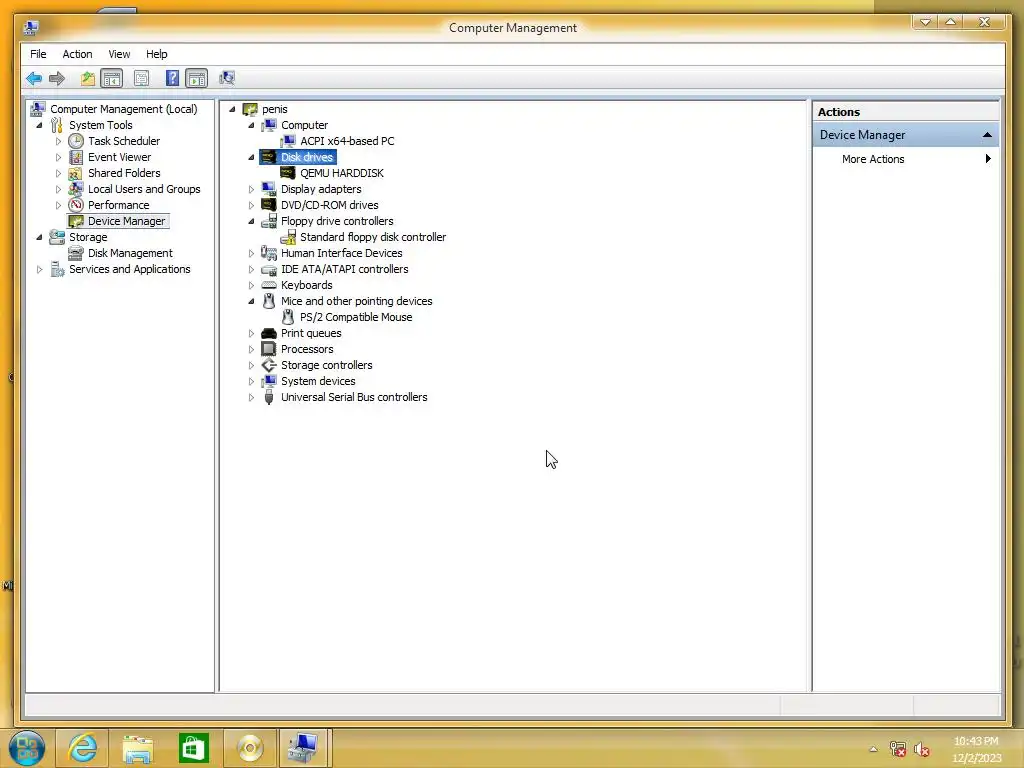The image size is (1024, 768).
Task: Expand the Display adapters node
Action: [x=251, y=189]
